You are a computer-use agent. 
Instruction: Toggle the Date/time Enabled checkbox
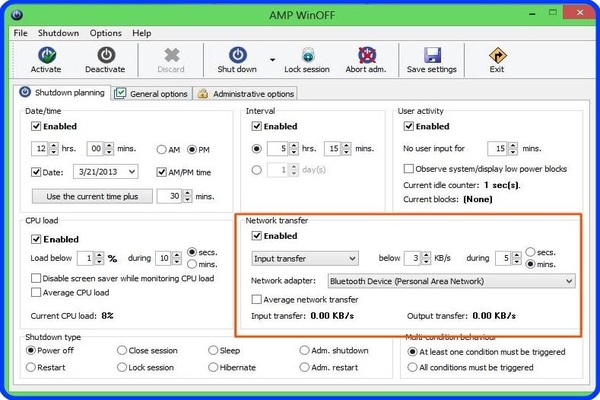(36, 126)
